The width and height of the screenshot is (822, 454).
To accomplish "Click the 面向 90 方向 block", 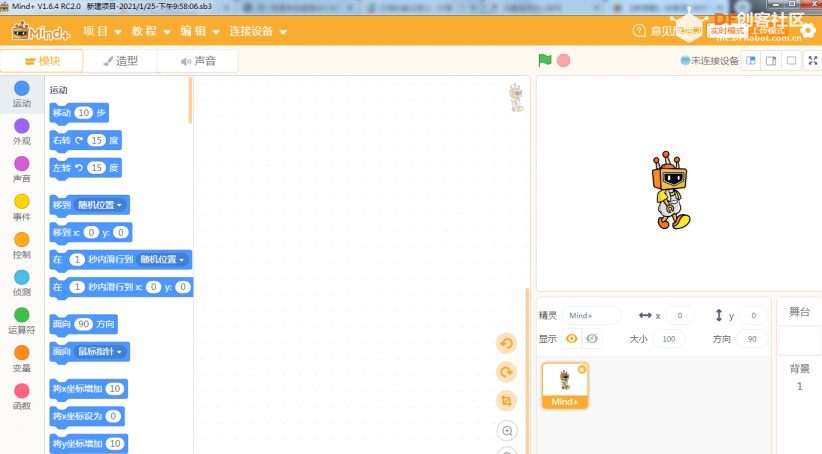I will (83, 325).
